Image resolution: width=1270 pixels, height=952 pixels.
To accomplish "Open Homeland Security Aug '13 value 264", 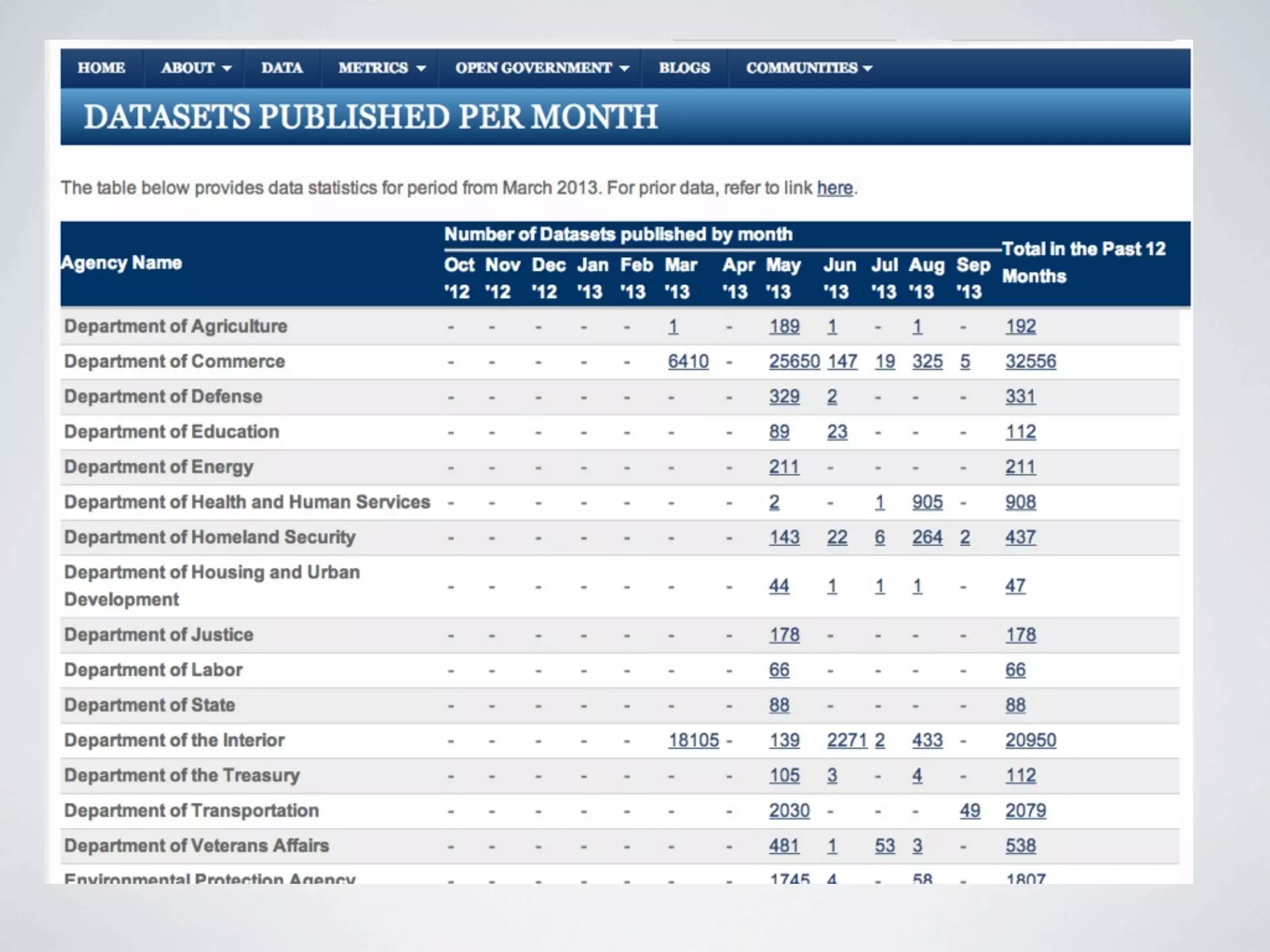I will coord(927,537).
